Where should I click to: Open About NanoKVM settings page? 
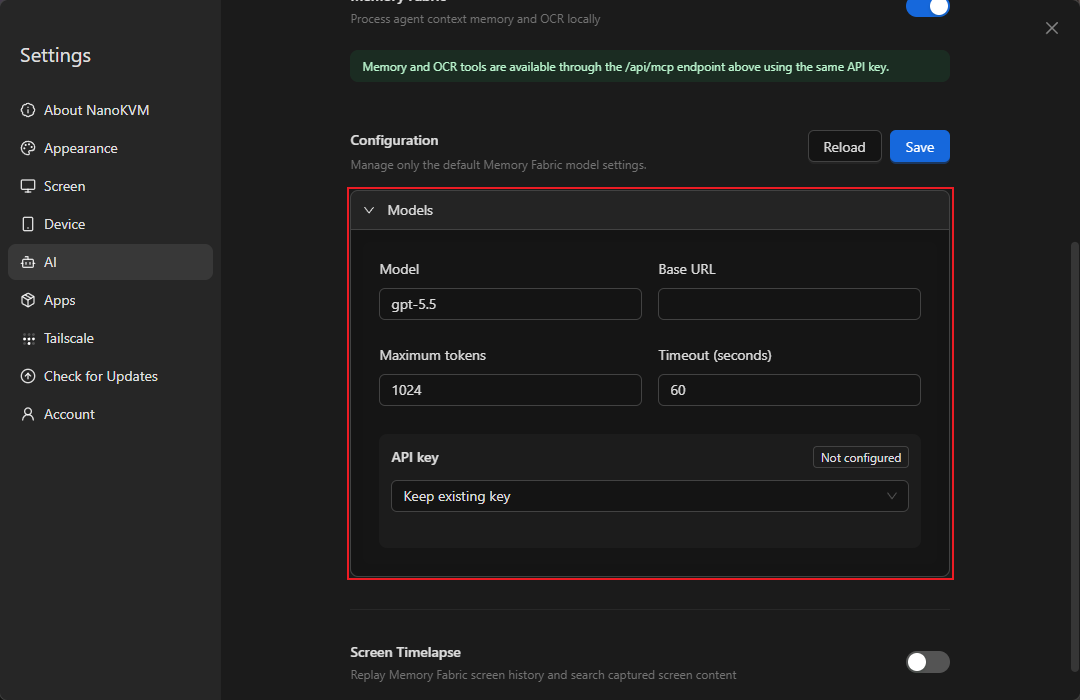pyautogui.click(x=110, y=110)
